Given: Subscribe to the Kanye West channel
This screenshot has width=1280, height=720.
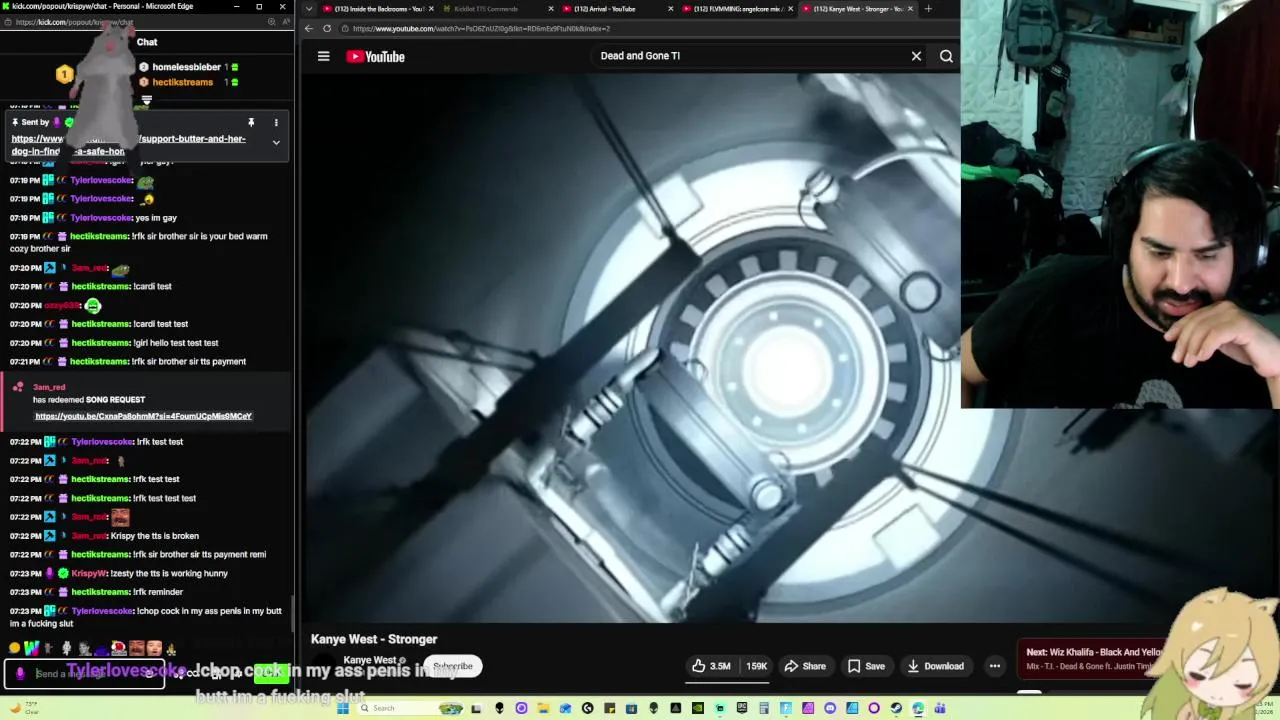Looking at the screenshot, I should pyautogui.click(x=453, y=666).
